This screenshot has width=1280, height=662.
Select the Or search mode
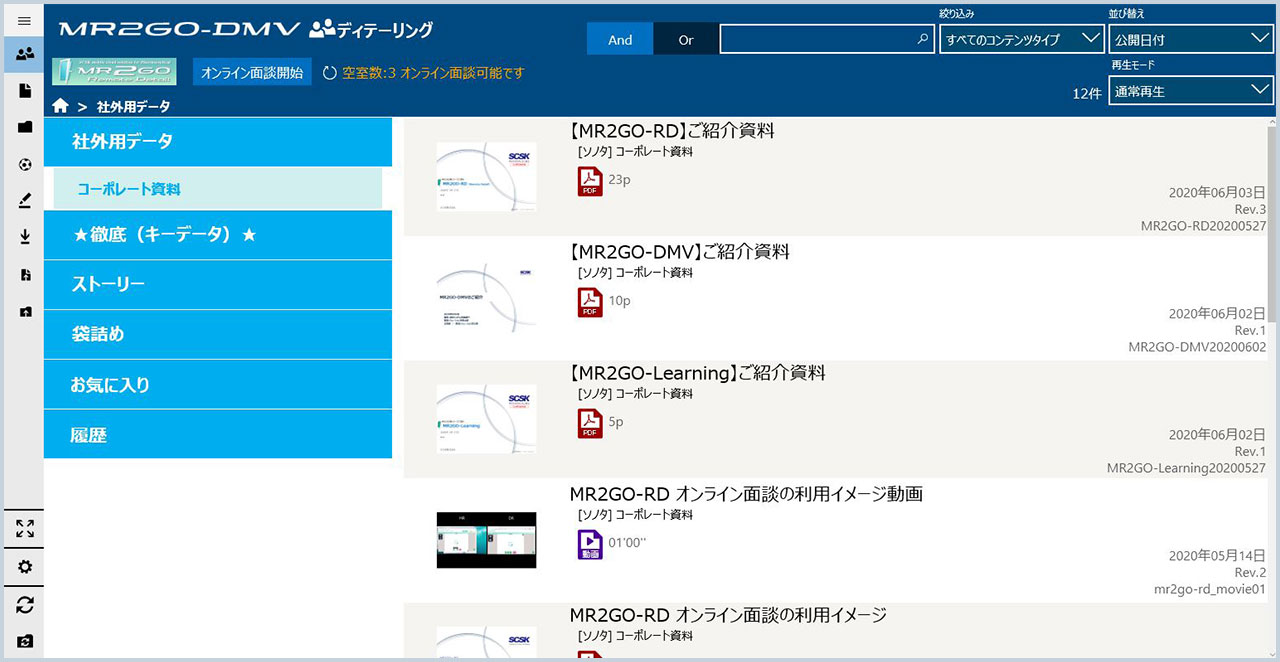click(686, 40)
